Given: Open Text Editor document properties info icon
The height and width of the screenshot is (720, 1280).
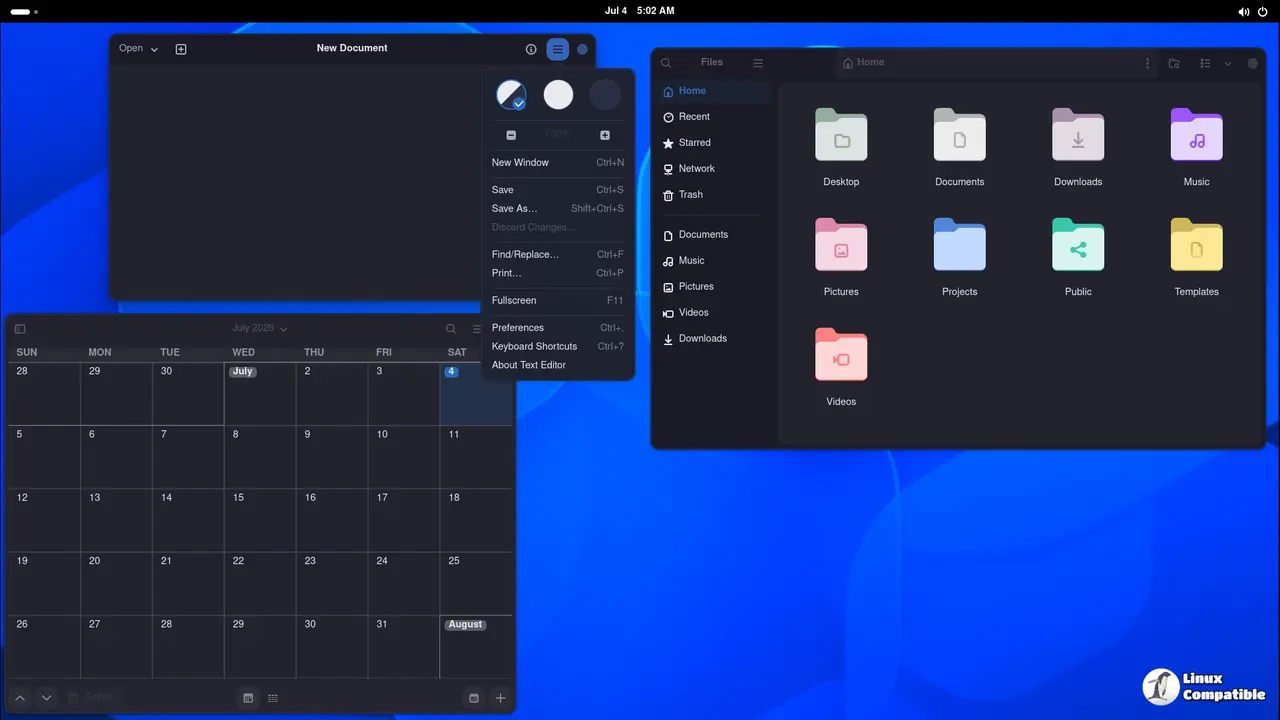Looking at the screenshot, I should tap(531, 49).
